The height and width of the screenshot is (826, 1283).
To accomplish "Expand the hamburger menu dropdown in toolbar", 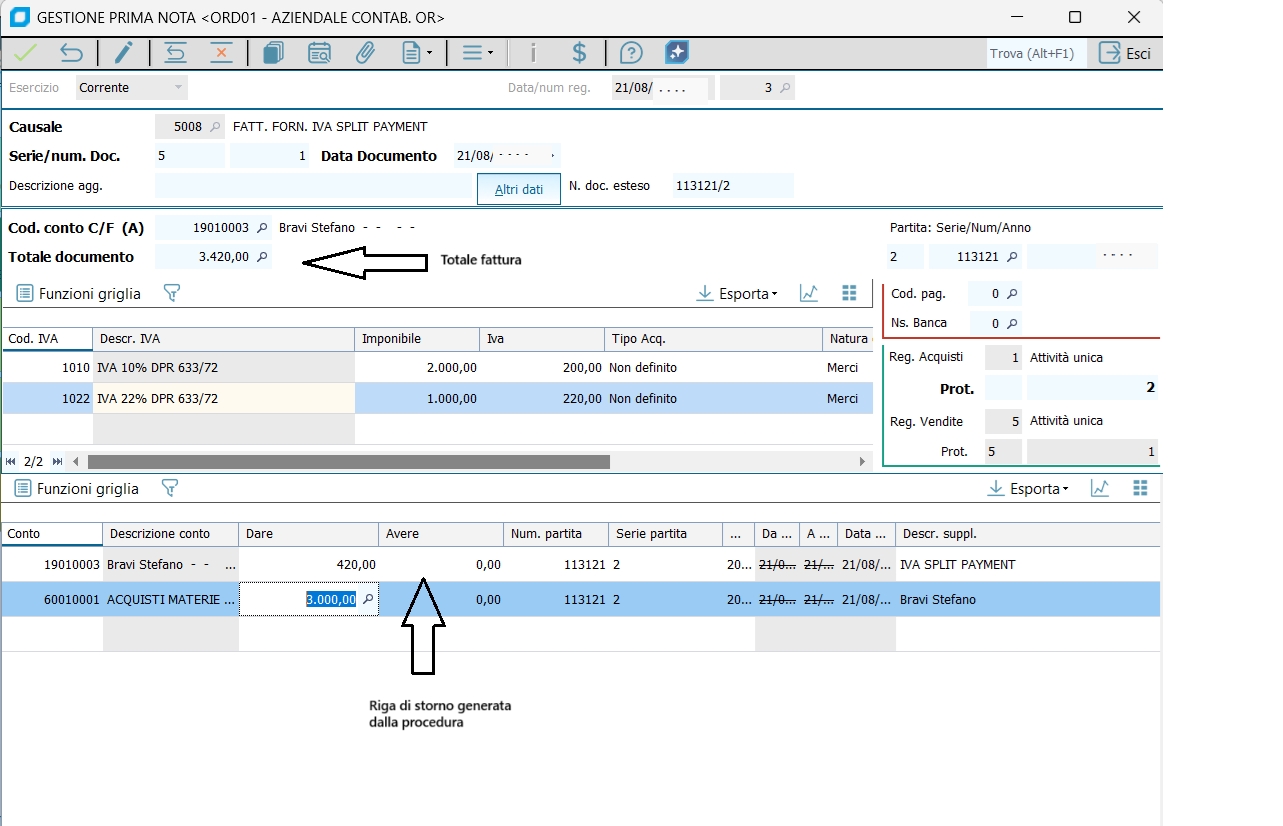I will point(477,53).
